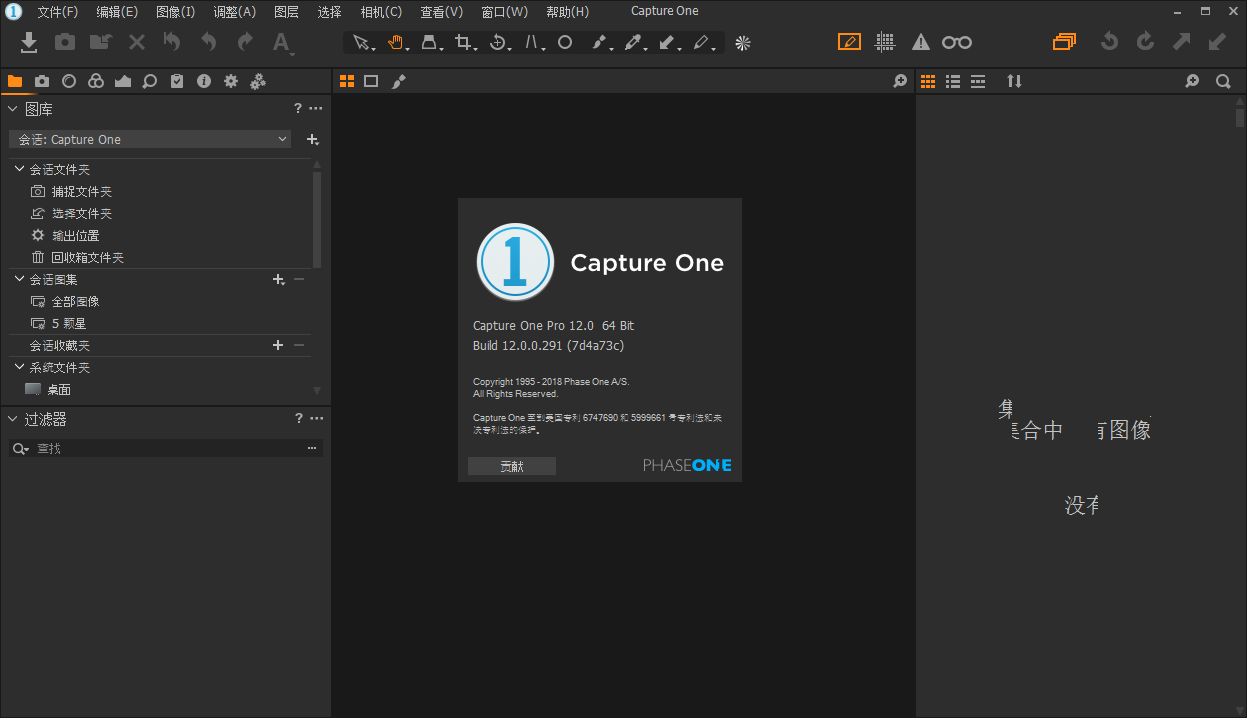Toggle the orange edit all selected variants icon

click(x=1064, y=42)
